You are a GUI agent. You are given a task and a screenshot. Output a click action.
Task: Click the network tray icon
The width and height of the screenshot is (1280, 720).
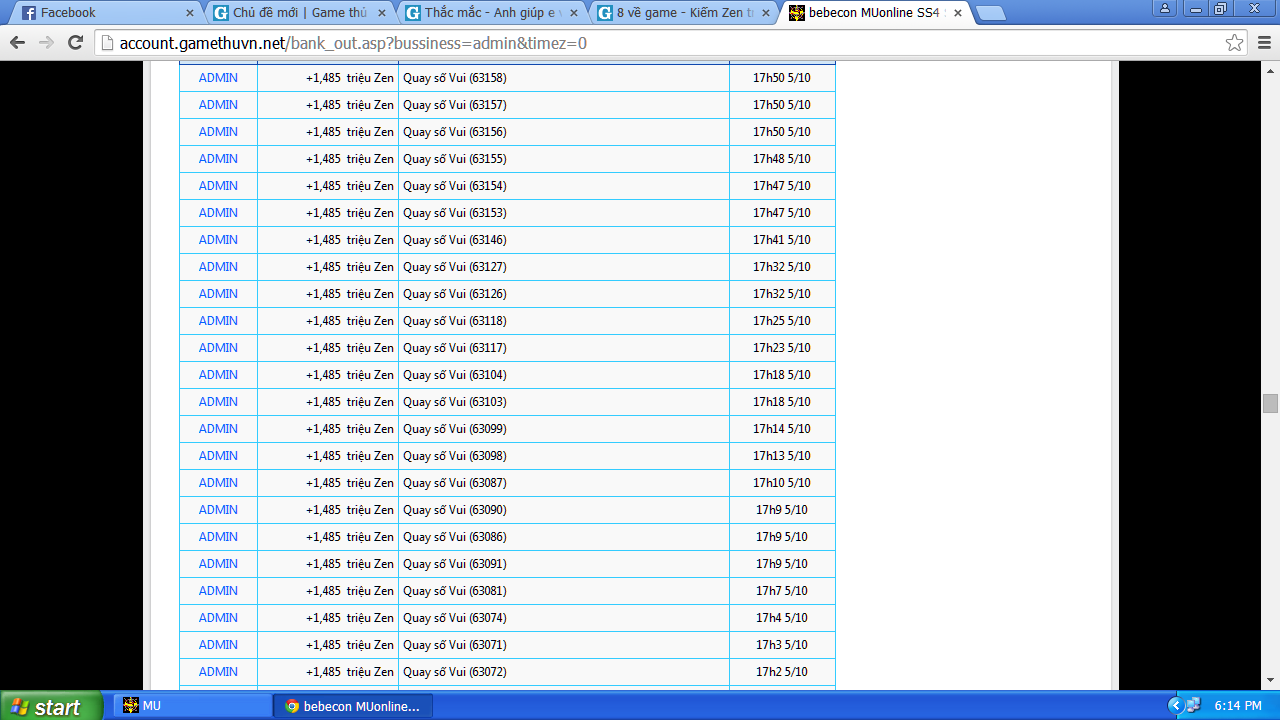pyautogui.click(x=1194, y=706)
